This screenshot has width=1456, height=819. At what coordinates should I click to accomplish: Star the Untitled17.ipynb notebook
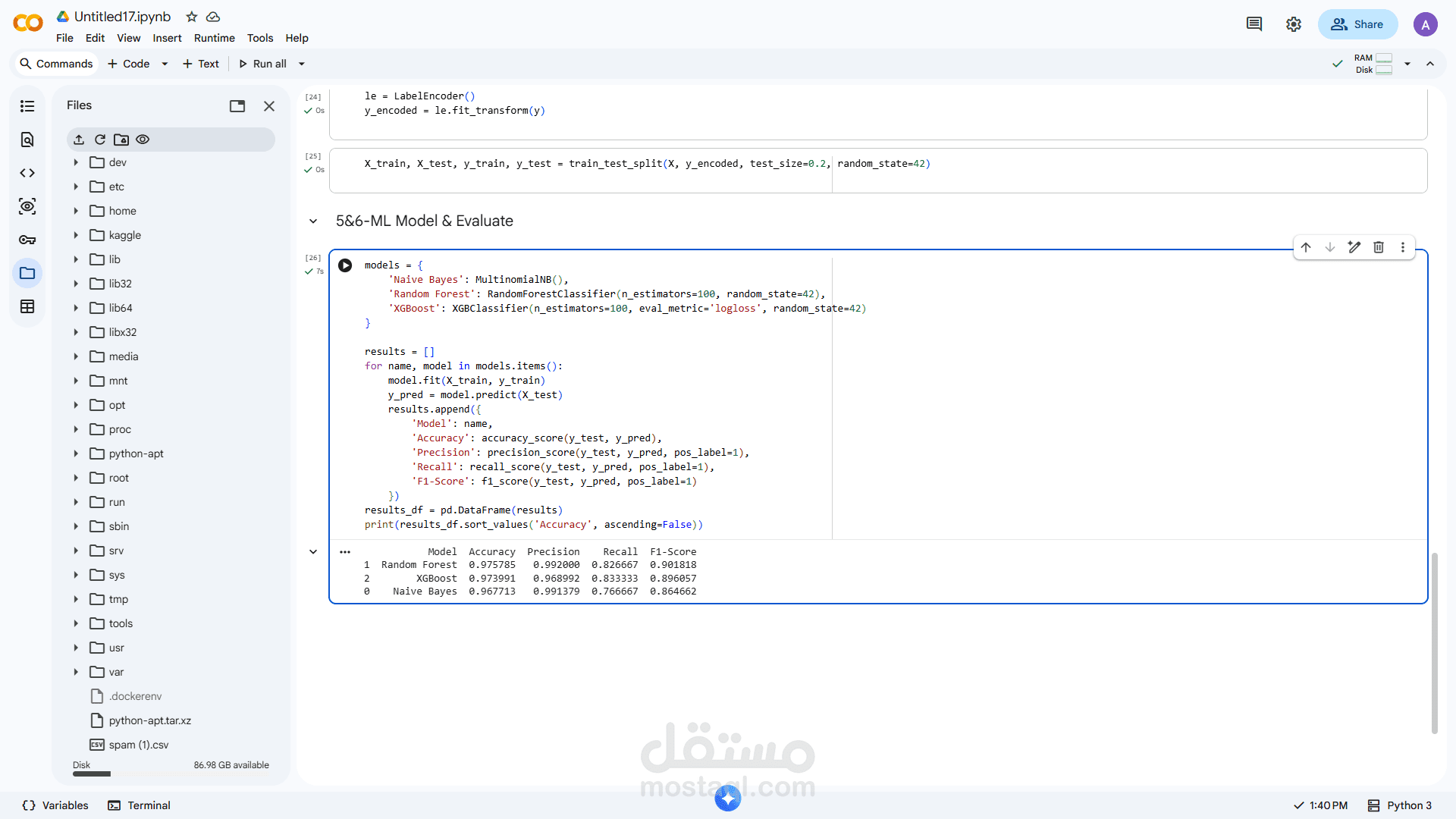[192, 17]
